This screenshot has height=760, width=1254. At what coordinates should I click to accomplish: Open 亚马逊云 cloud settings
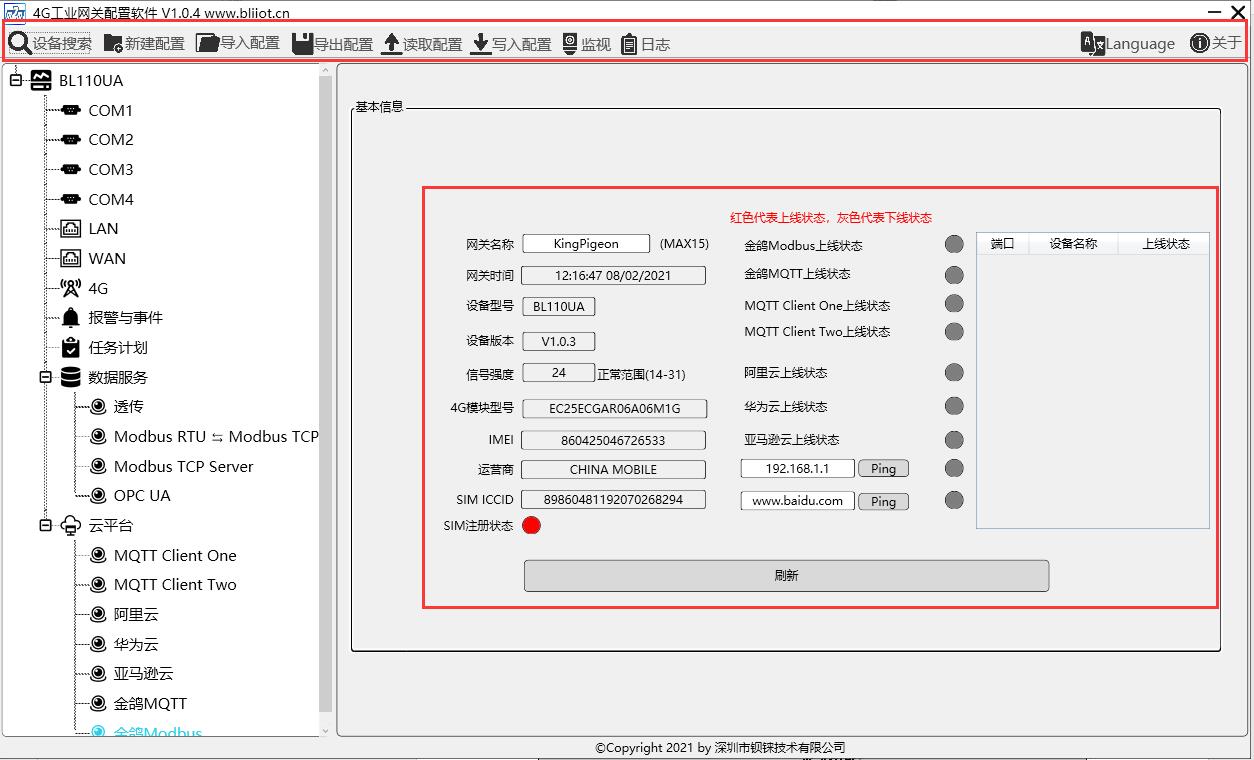point(143,674)
